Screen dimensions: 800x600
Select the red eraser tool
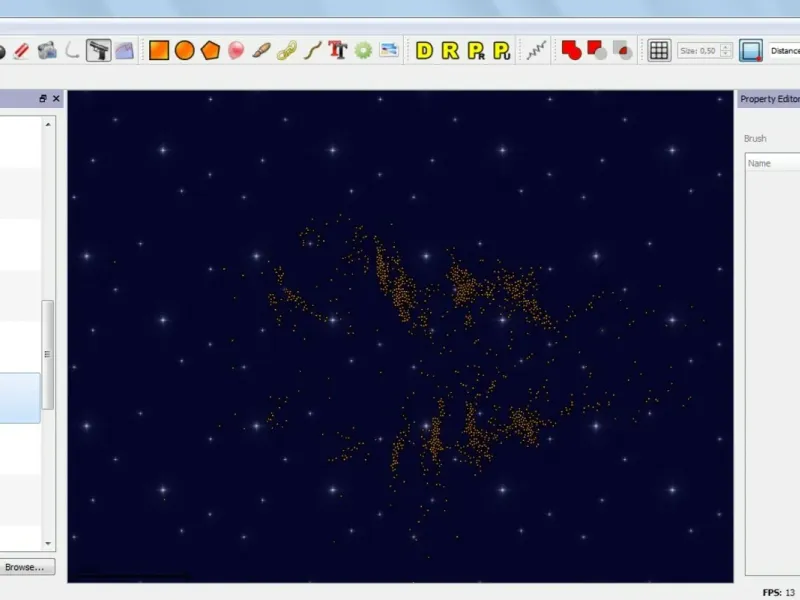21,51
